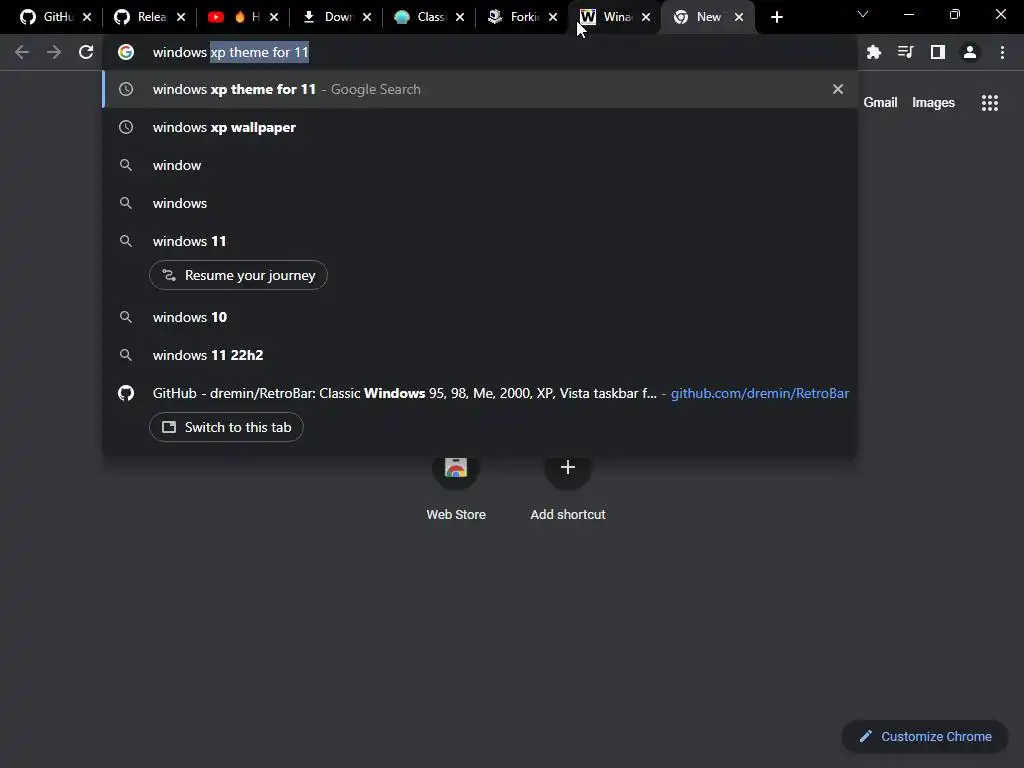
Task: Open the profile avatar icon
Action: (970, 52)
